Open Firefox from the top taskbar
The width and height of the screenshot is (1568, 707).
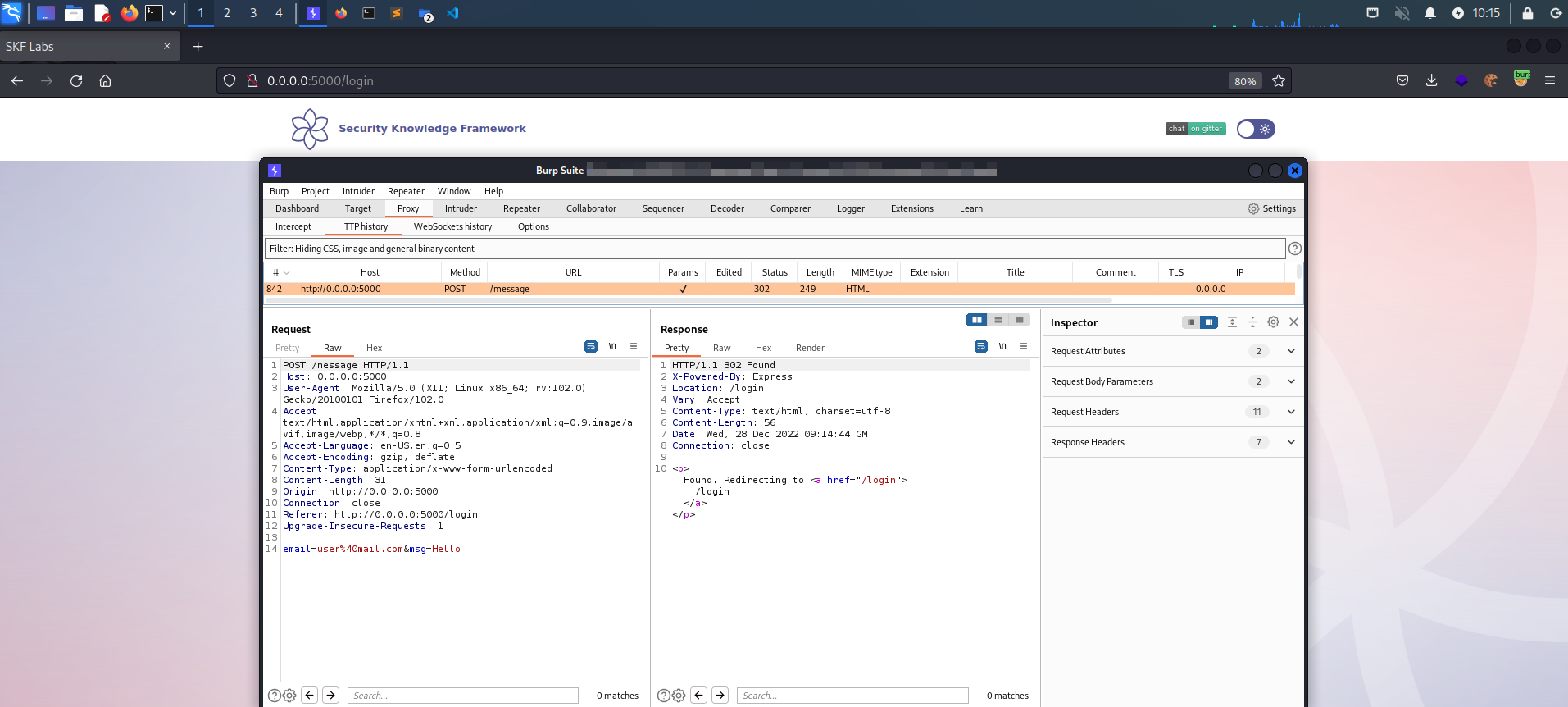[129, 13]
